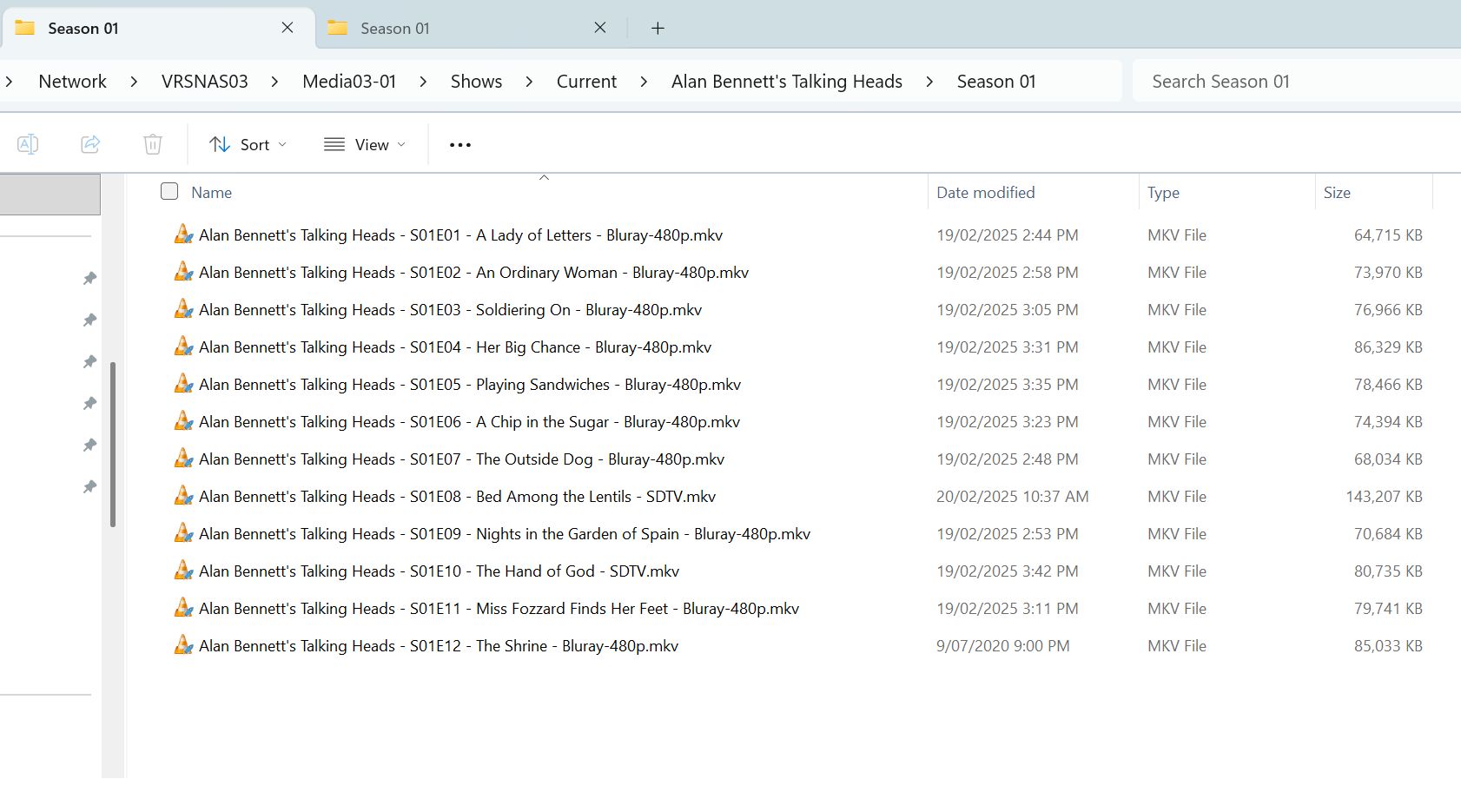The width and height of the screenshot is (1461, 812).
Task: Click the Search Season 01 field
Action: pos(1296,82)
